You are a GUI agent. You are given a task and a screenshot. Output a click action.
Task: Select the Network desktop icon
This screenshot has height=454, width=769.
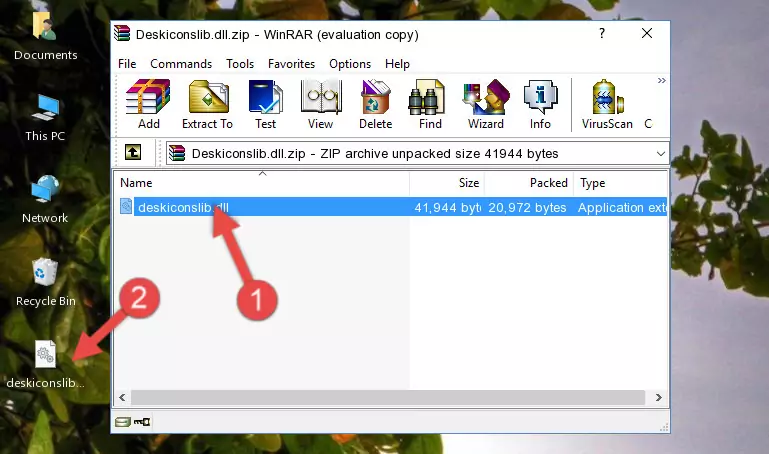click(45, 199)
